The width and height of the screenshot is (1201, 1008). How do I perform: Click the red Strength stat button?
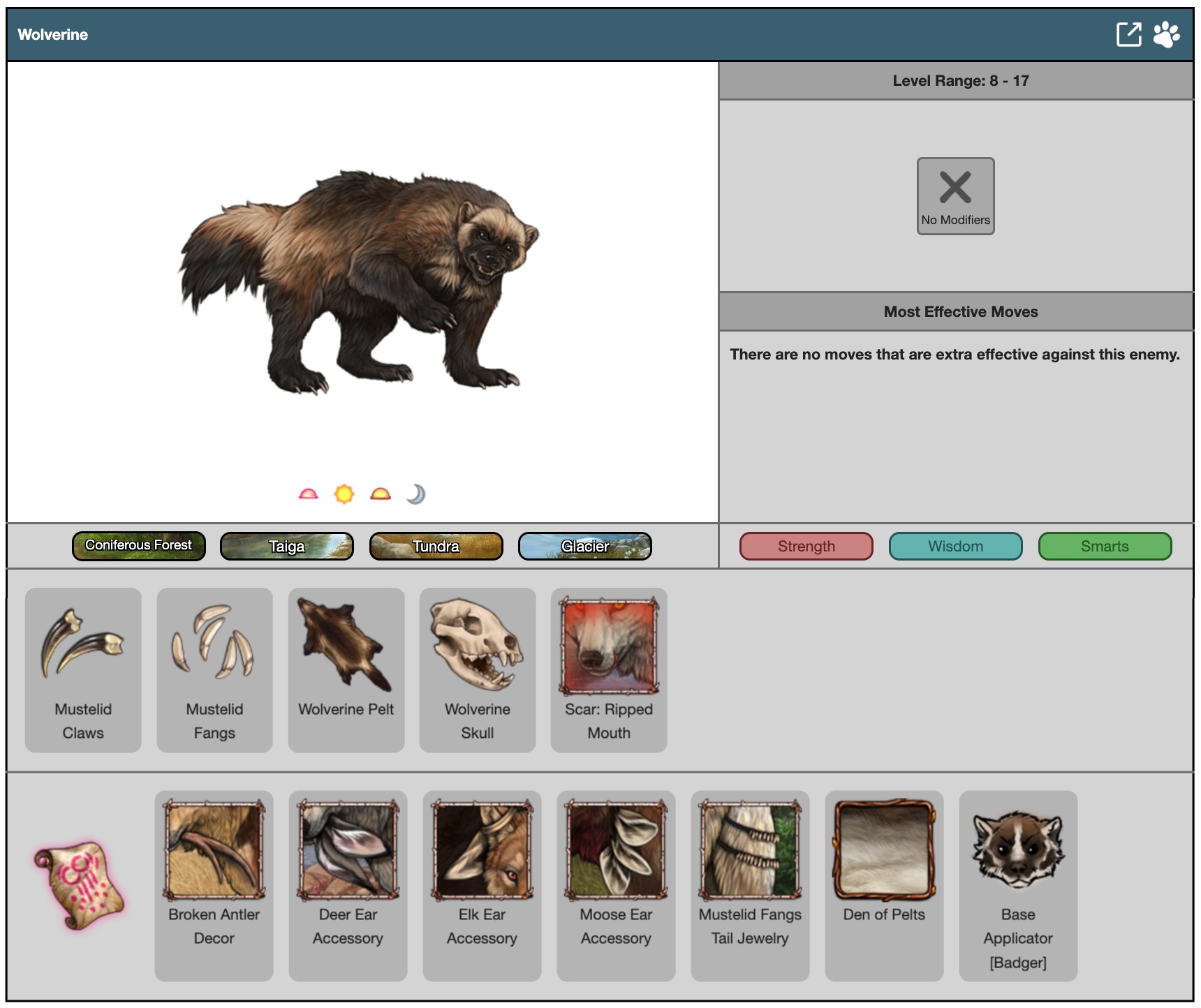pyautogui.click(x=806, y=546)
